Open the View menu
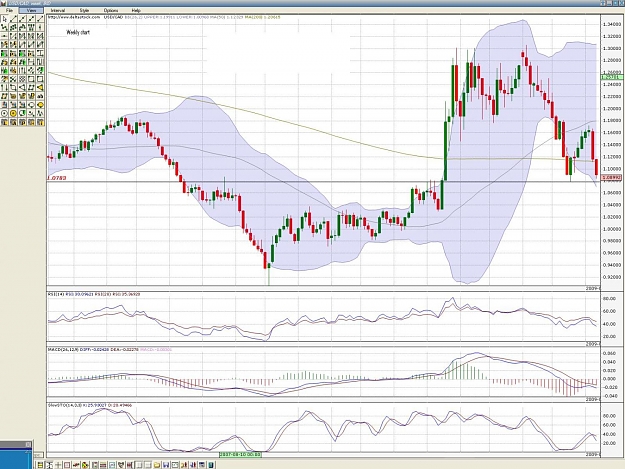 point(31,10)
